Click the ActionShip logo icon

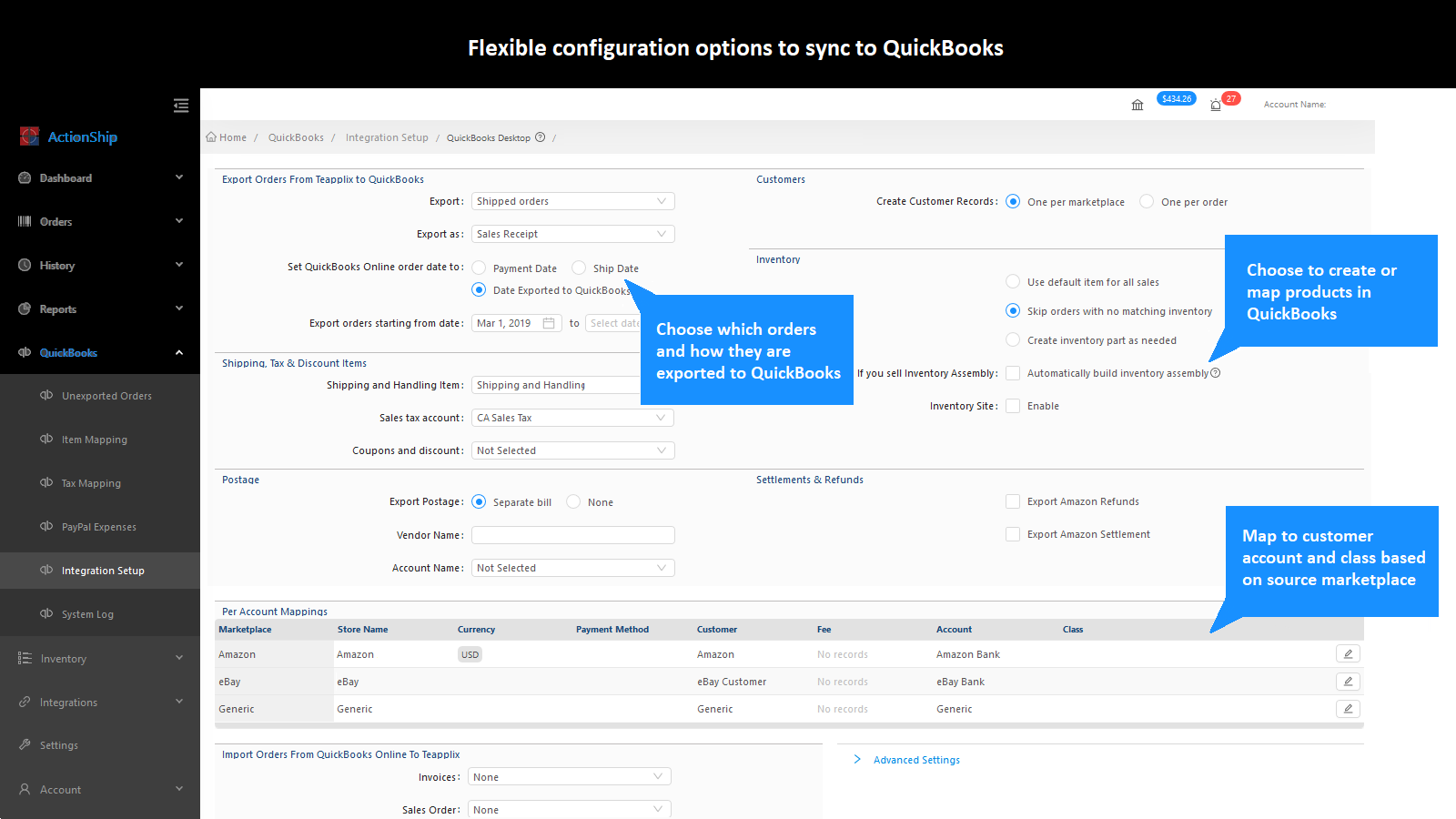click(x=30, y=136)
